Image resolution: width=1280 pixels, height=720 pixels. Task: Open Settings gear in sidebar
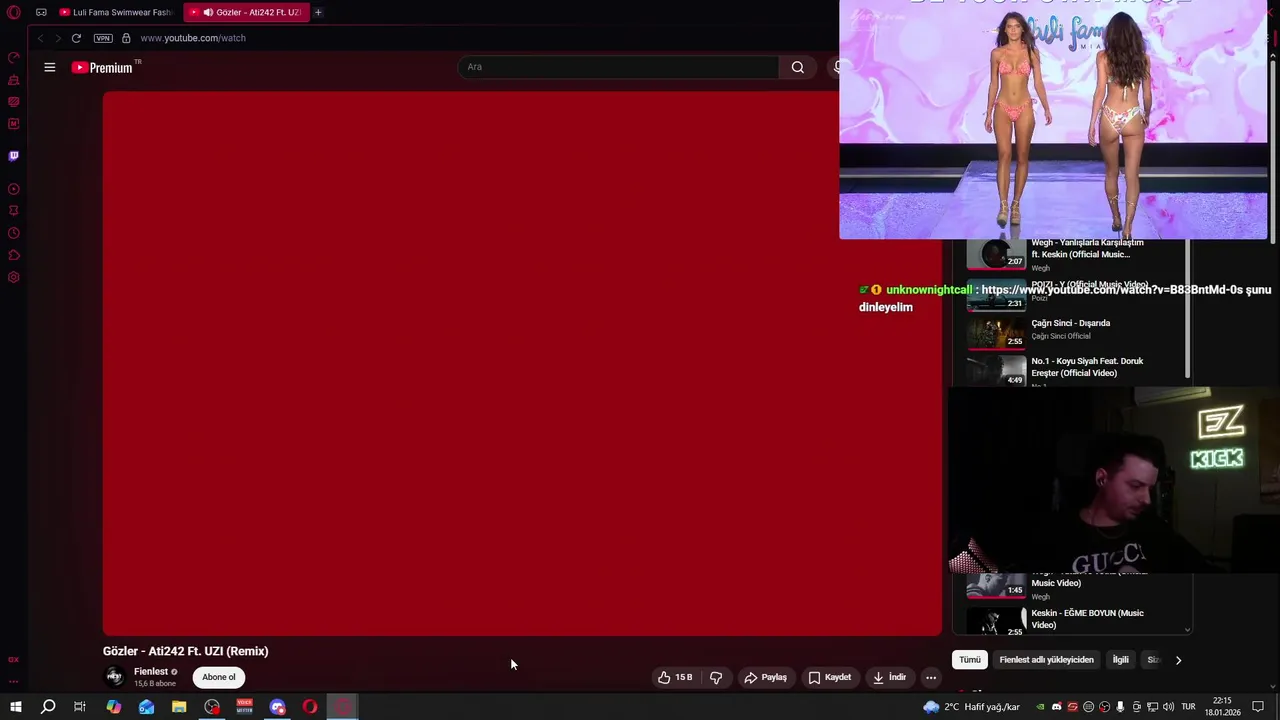tap(14, 277)
